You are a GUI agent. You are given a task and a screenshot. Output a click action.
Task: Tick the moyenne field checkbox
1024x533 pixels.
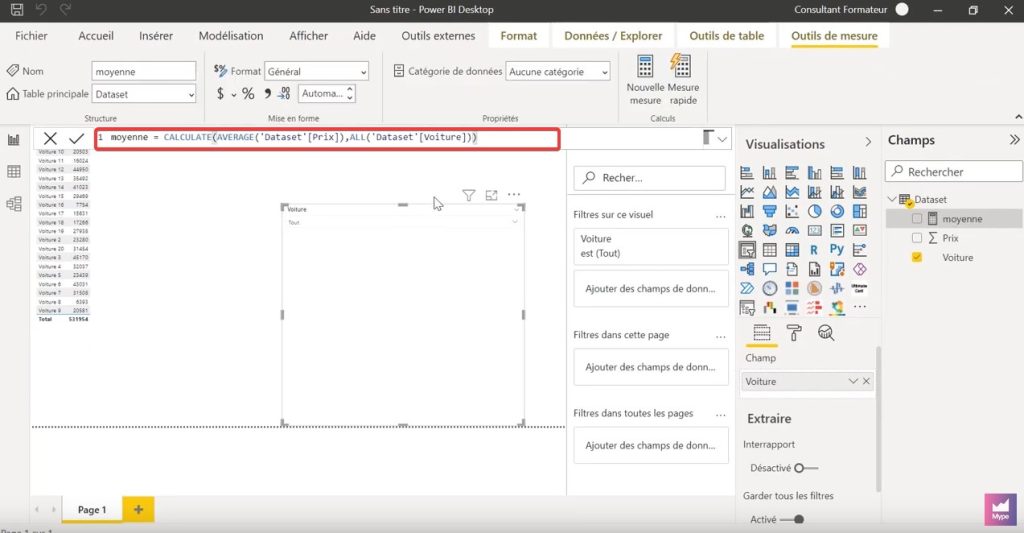tap(917, 219)
